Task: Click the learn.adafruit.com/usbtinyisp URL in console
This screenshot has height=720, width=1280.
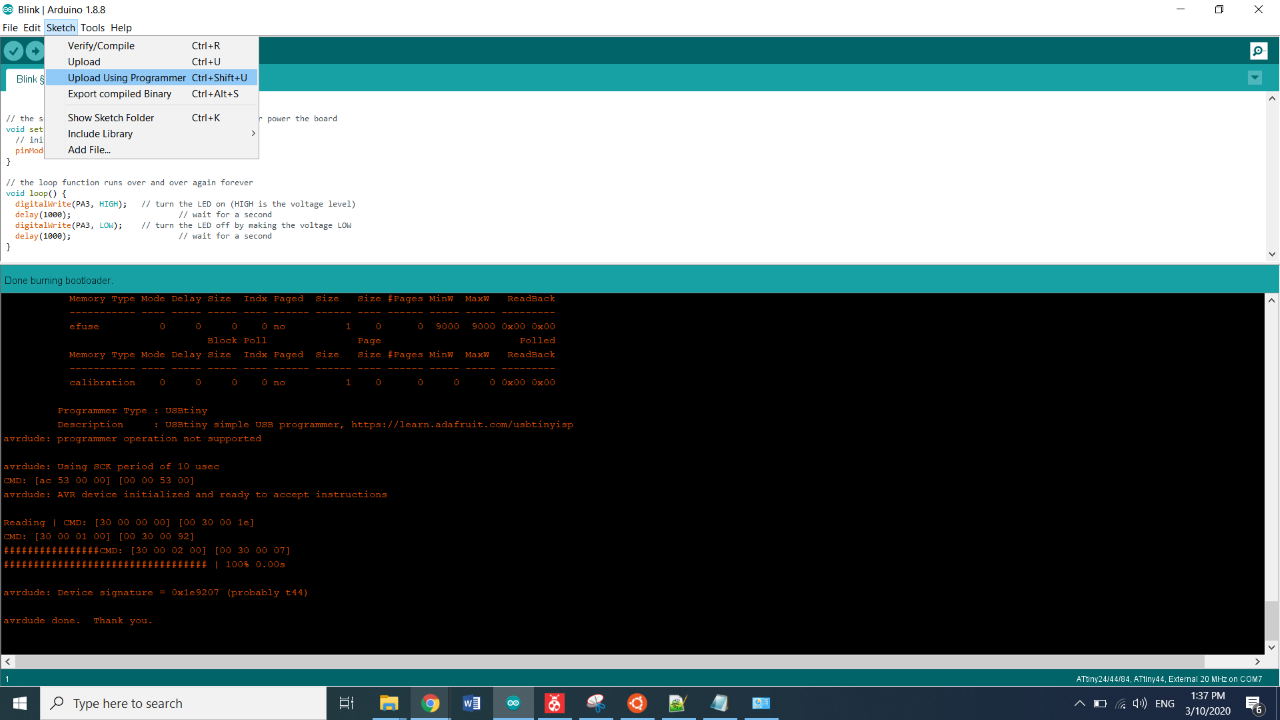Action: pyautogui.click(x=462, y=425)
